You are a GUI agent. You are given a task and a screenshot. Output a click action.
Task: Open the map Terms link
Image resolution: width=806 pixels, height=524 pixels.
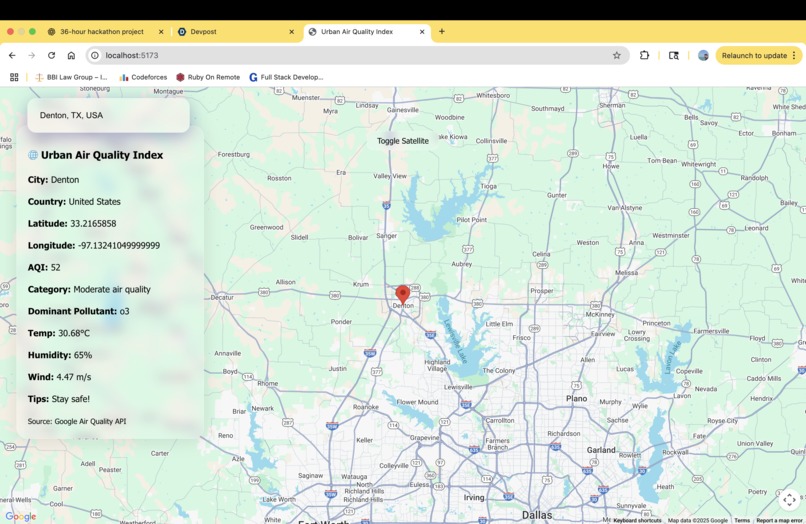pyautogui.click(x=742, y=520)
